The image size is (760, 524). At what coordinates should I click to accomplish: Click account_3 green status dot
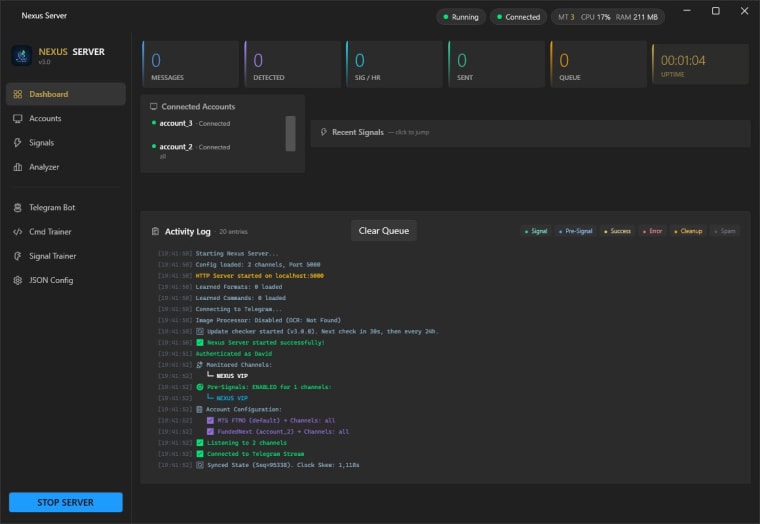(154, 123)
